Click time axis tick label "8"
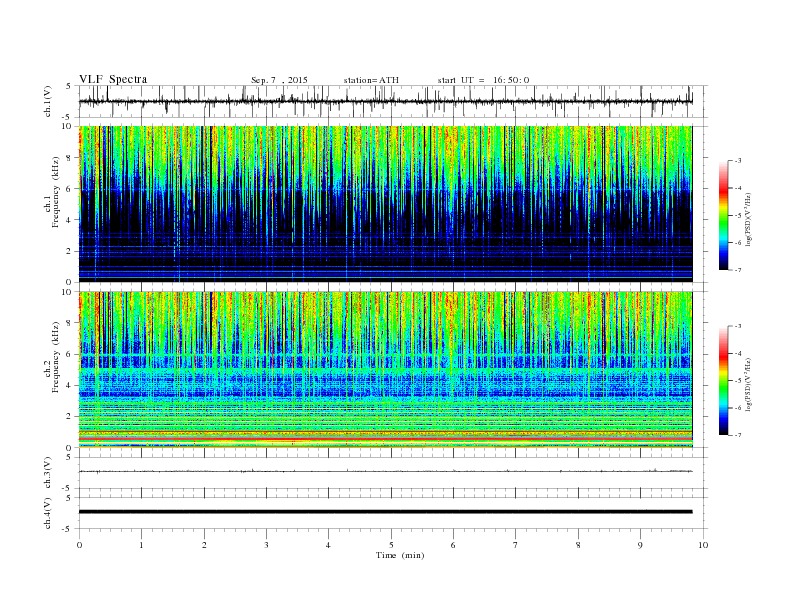The width and height of the screenshot is (792, 612). [578, 545]
